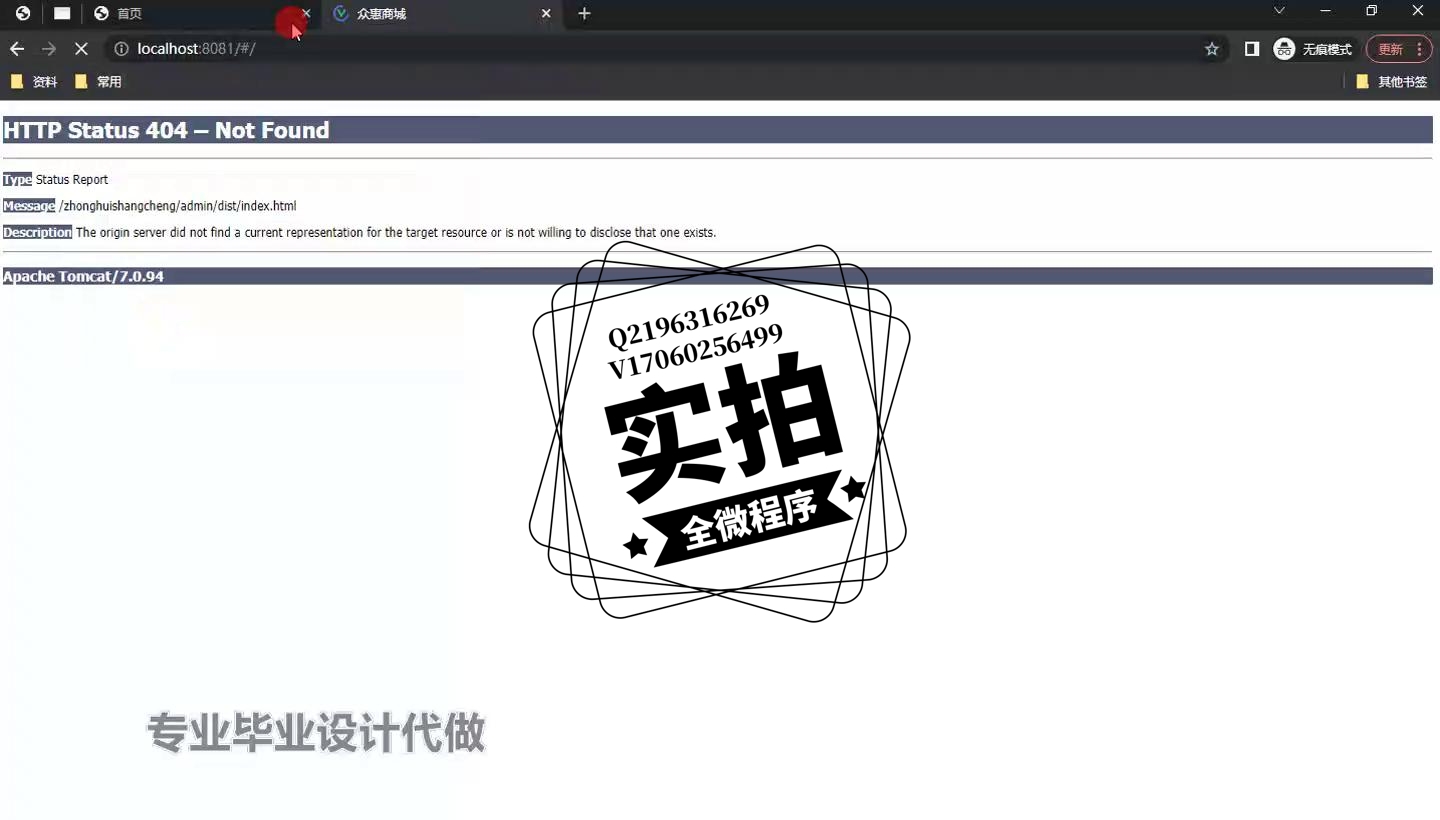Switch to the 众惠商城 tab
Viewport: 1440px width, 820px height.
443,13
